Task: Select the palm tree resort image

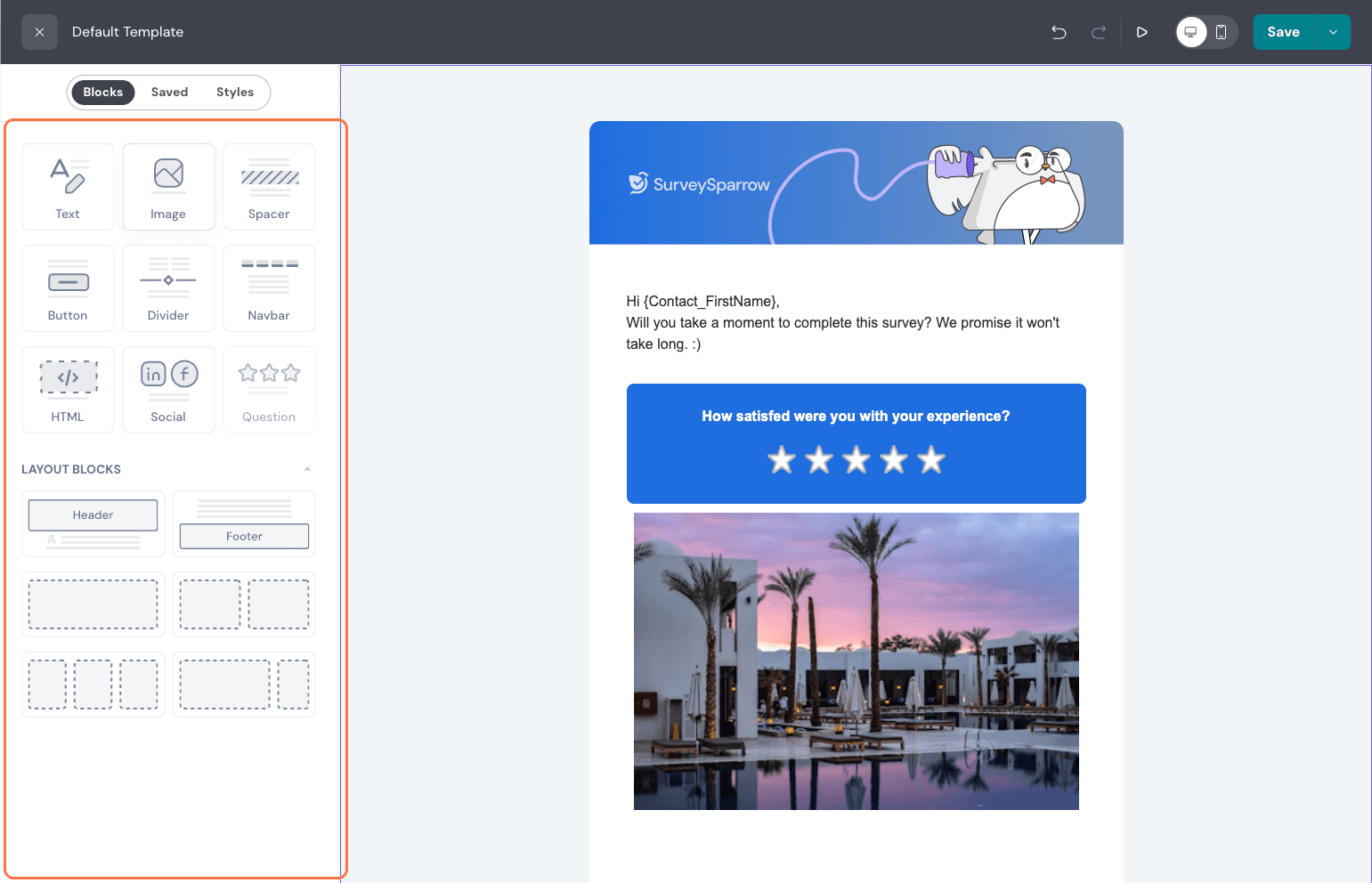Action: [x=856, y=660]
